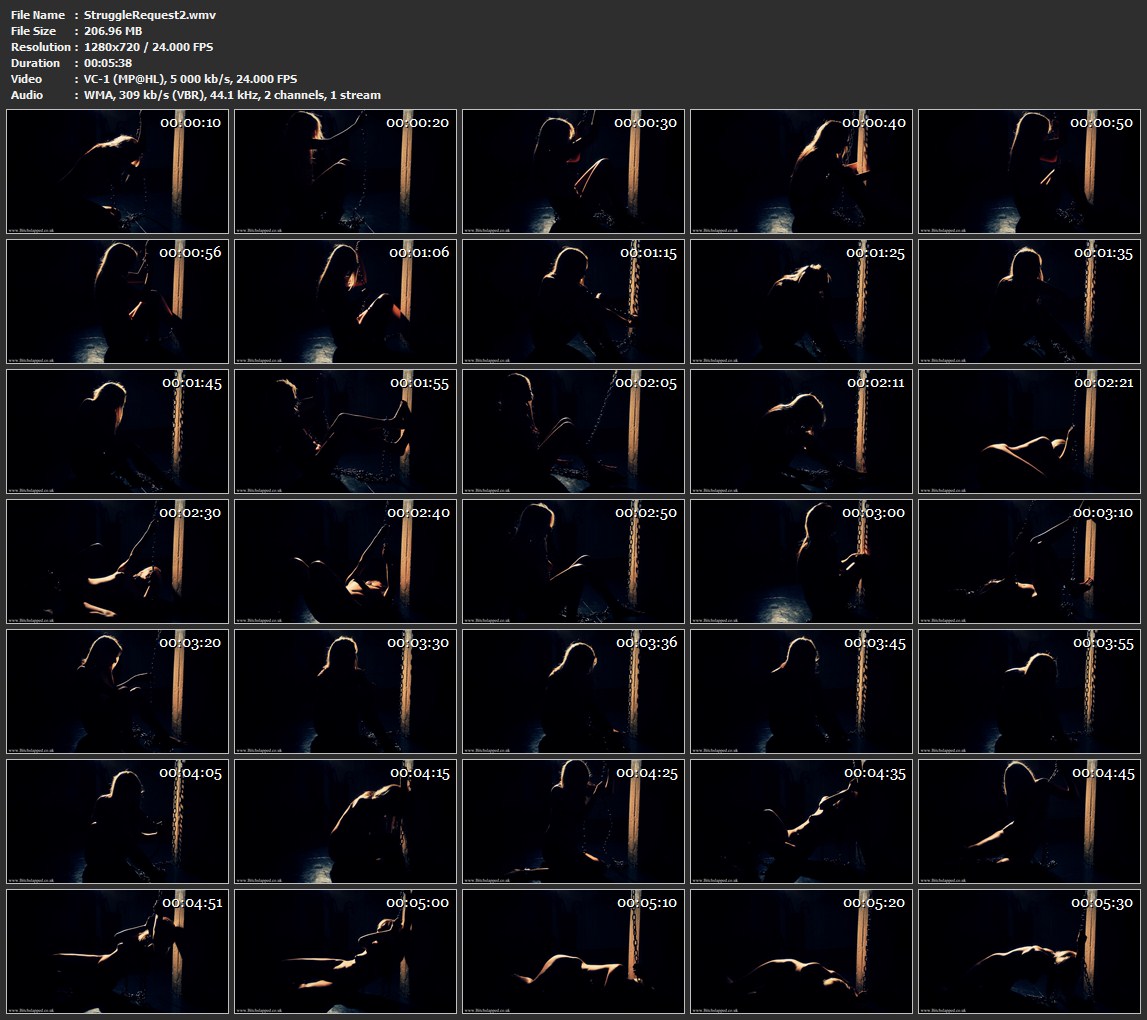The width and height of the screenshot is (1147, 1020).
Task: Open the frame at timestamp 00:00:56
Action: (117, 301)
